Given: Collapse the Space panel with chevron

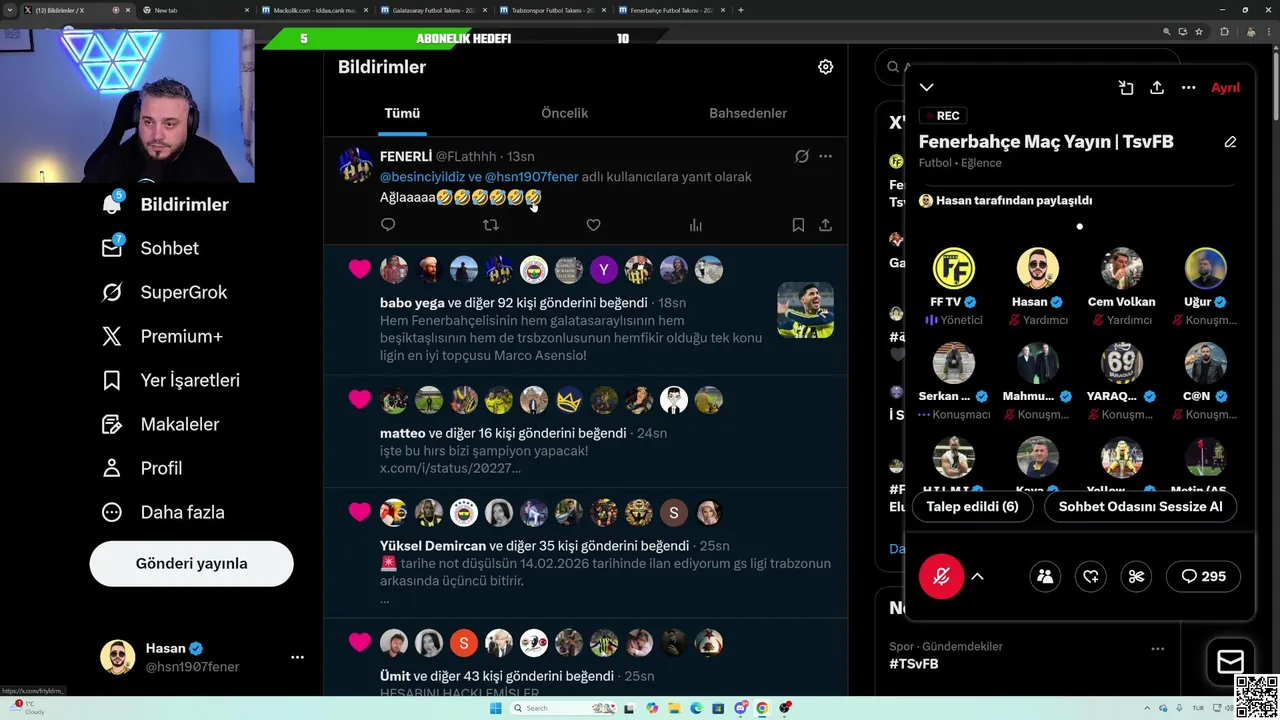Looking at the screenshot, I should click(927, 88).
